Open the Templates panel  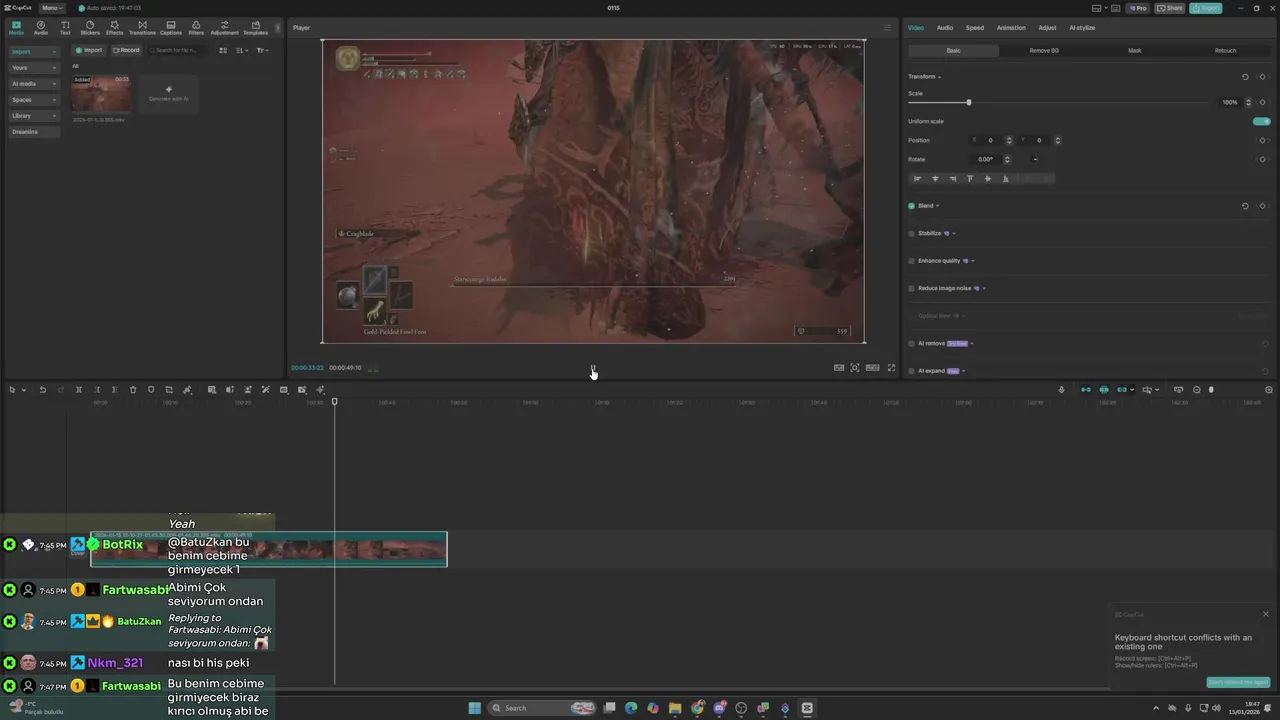pyautogui.click(x=255, y=28)
